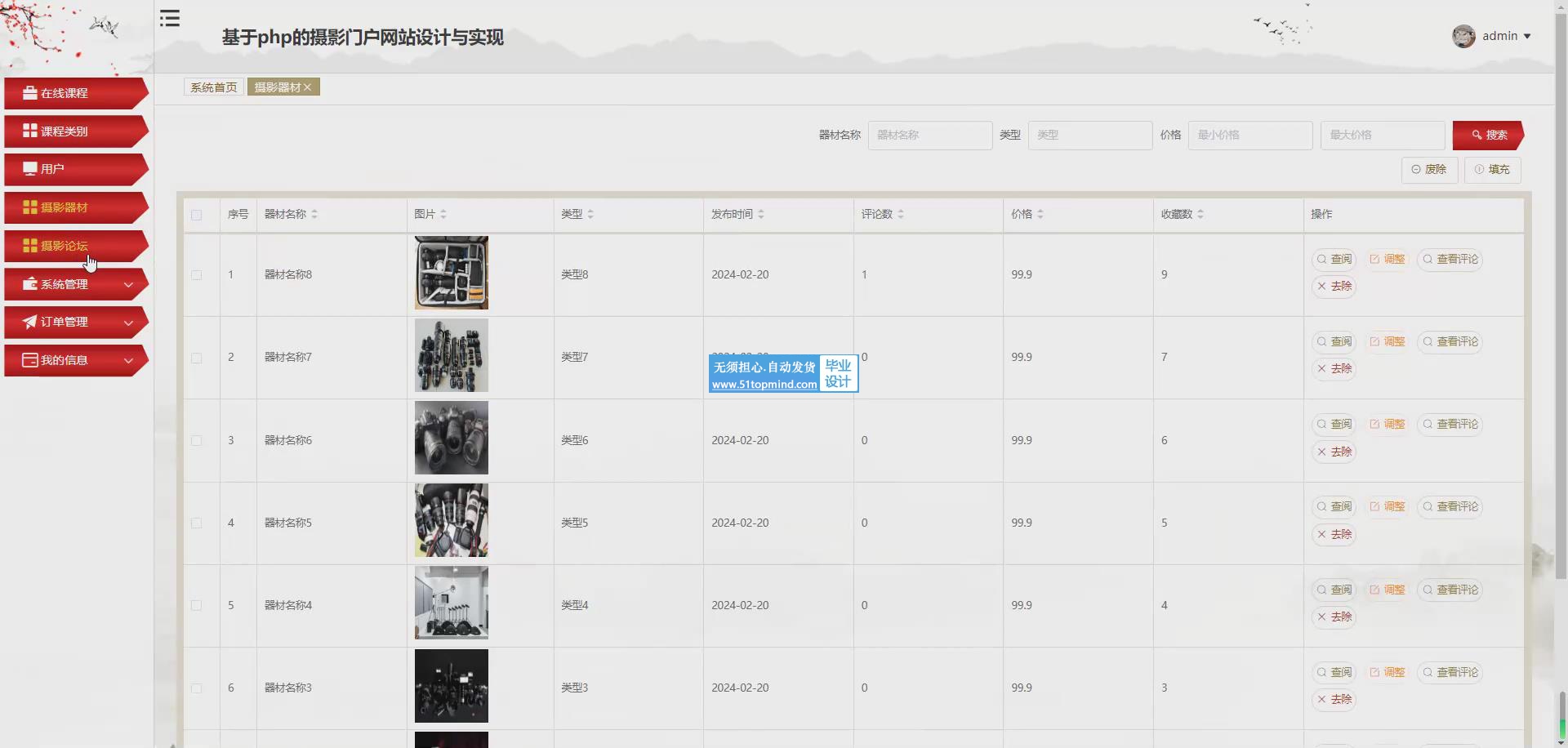The image size is (1568, 748).
Task: Check the row 6 器材名称3 checkbox
Action: [x=196, y=688]
